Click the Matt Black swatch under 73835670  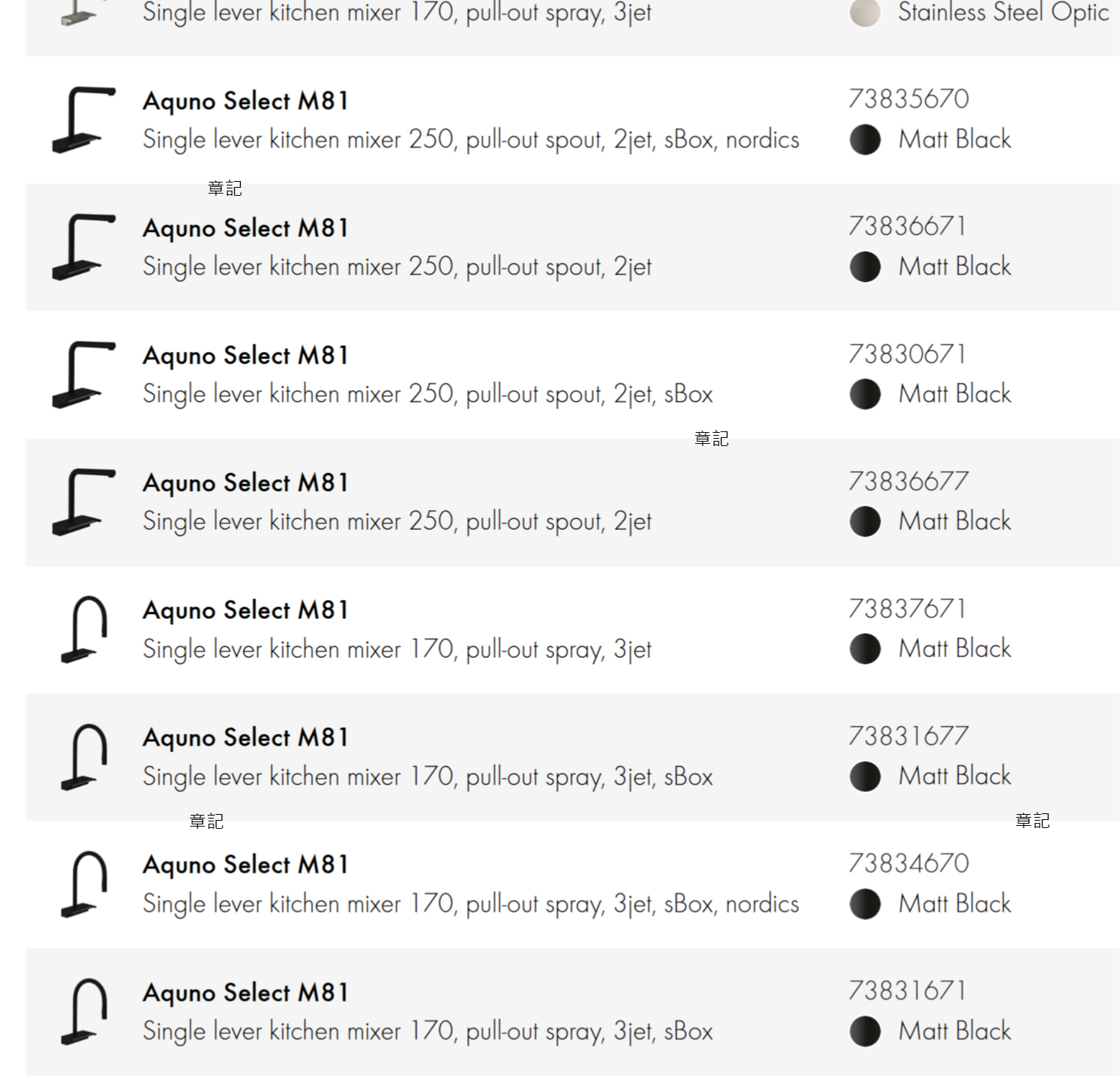pyautogui.click(x=864, y=140)
